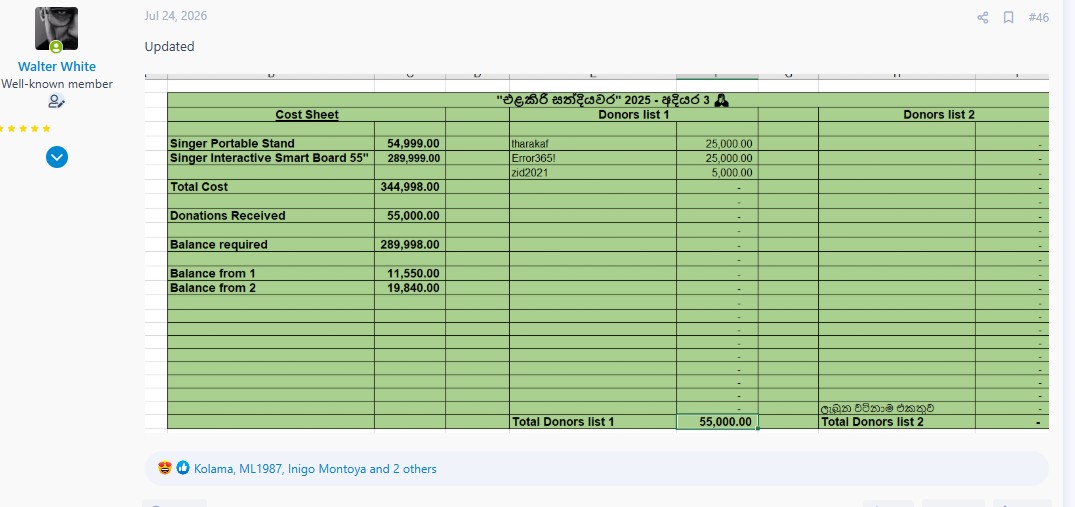The width and height of the screenshot is (1075, 507).
Task: Click "Cost Sheet" heading in spreadsheet
Action: [x=306, y=114]
